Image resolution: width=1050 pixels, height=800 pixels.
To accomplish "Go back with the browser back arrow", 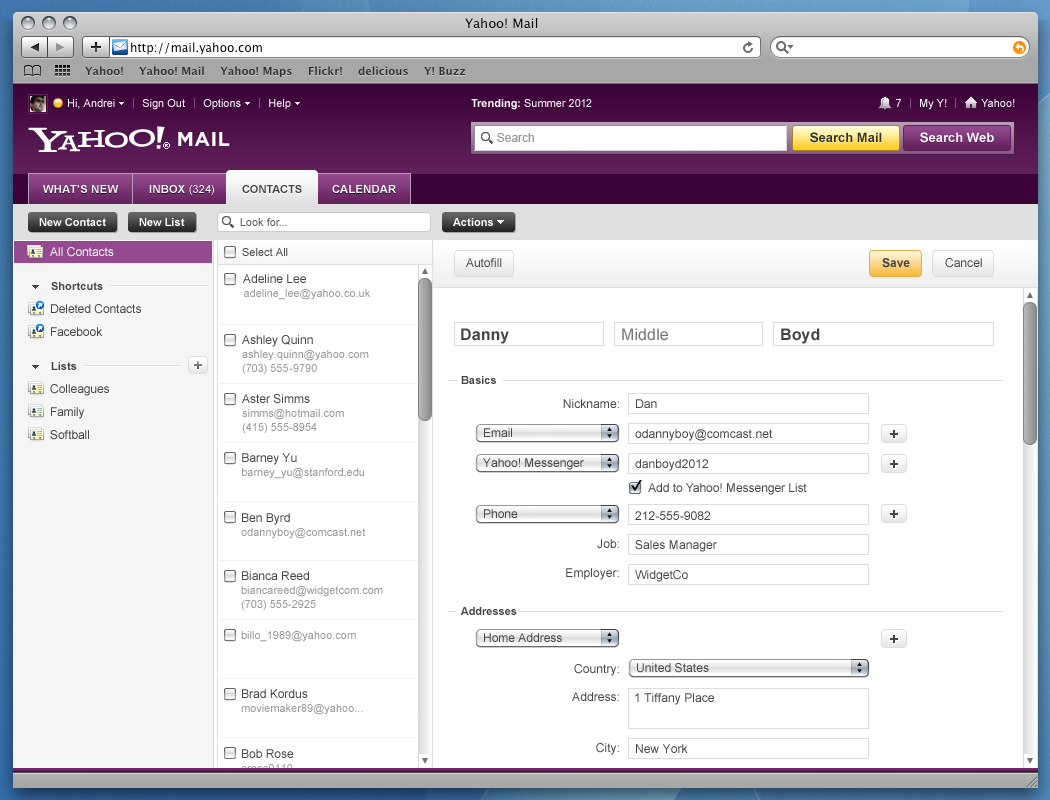I will (34, 47).
